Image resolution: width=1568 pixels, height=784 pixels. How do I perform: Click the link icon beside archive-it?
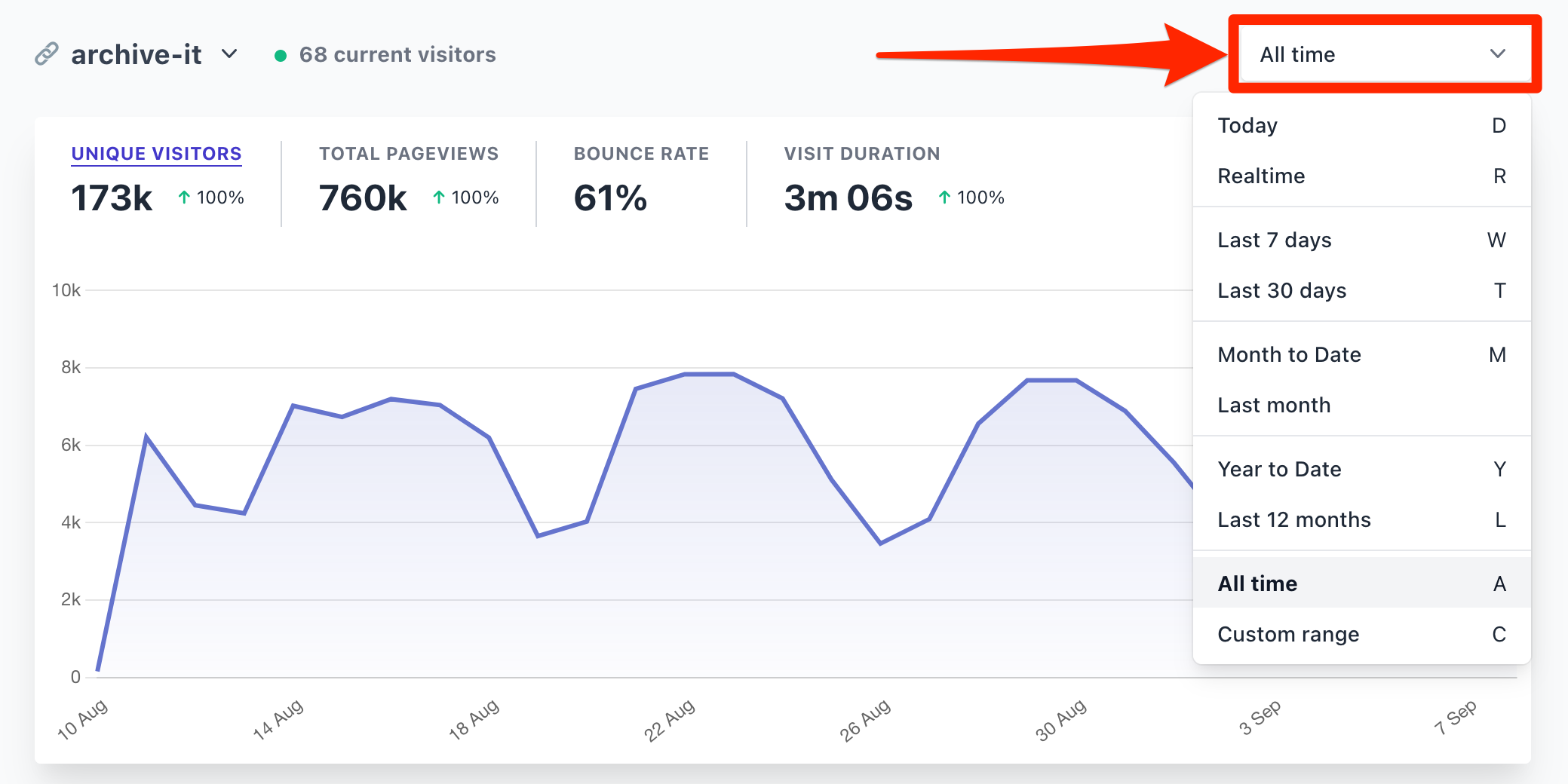(47, 54)
